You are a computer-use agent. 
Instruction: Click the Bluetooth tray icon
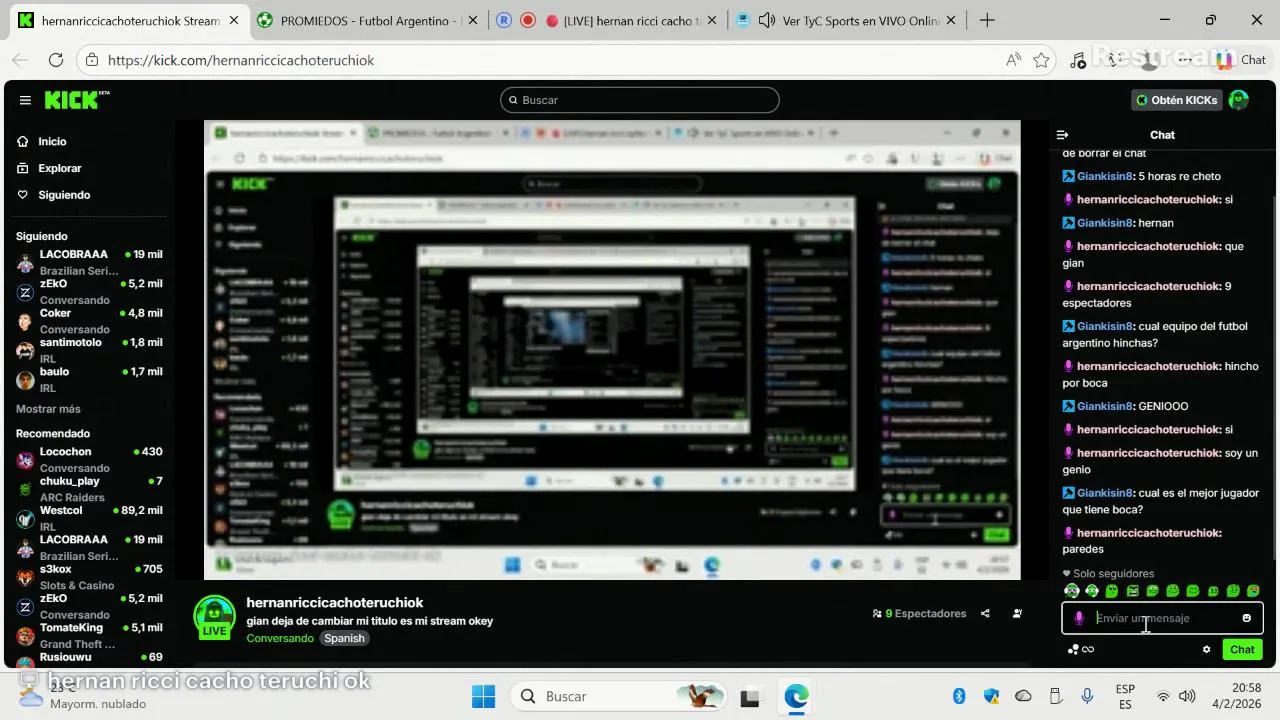[958, 696]
